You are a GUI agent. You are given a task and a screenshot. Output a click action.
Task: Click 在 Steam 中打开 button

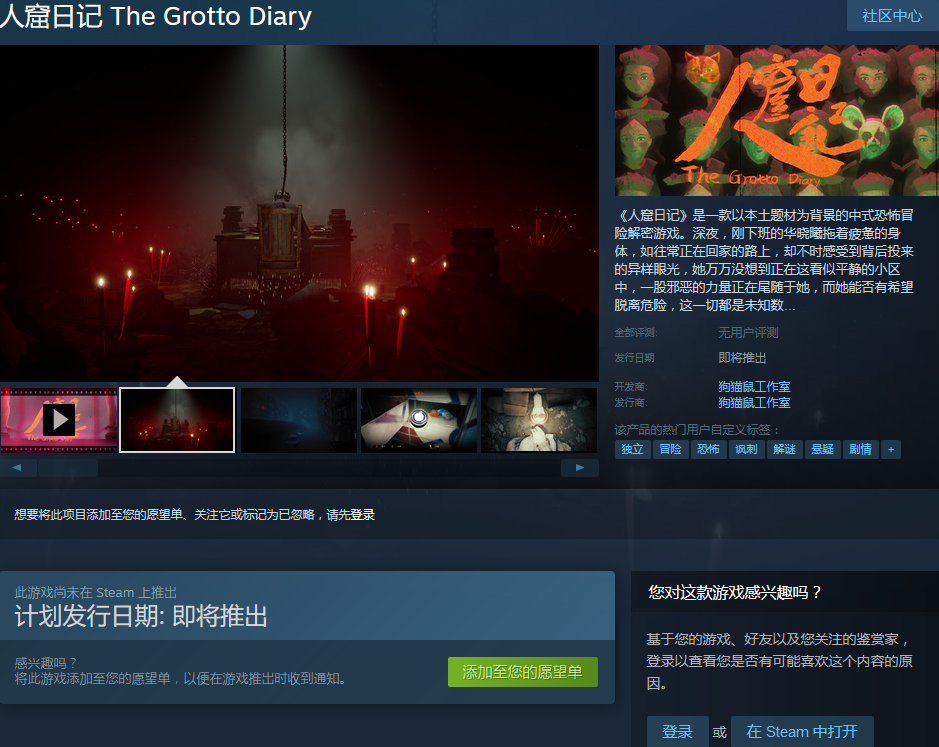click(802, 731)
